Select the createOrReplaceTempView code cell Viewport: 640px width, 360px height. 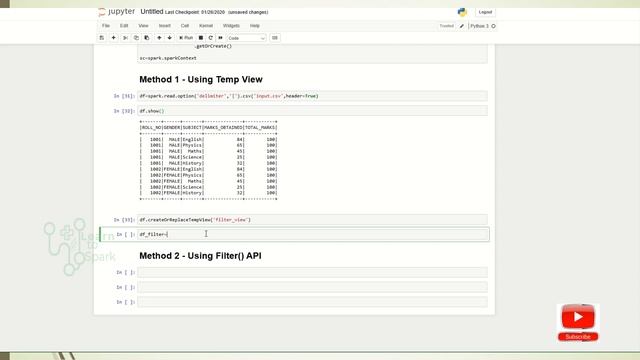pos(312,220)
